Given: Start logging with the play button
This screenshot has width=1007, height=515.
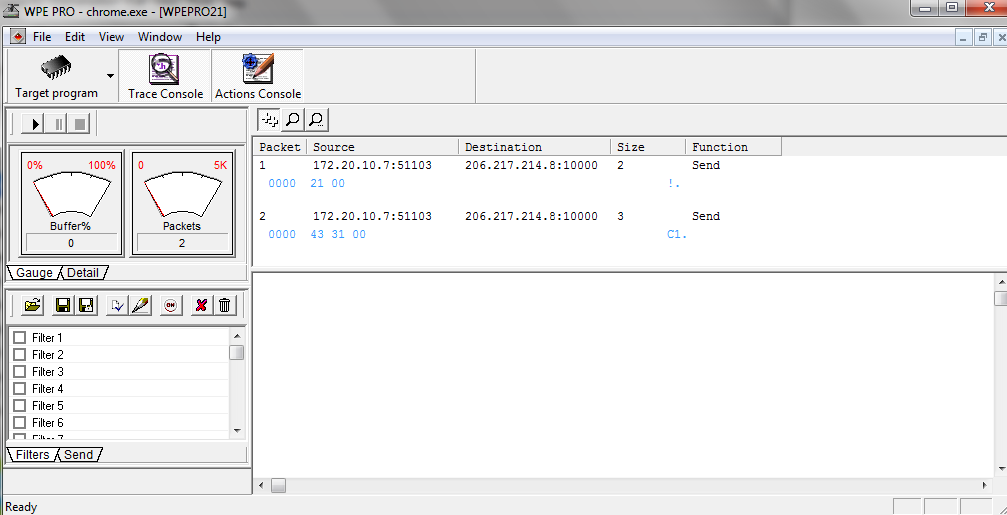Looking at the screenshot, I should point(34,123).
